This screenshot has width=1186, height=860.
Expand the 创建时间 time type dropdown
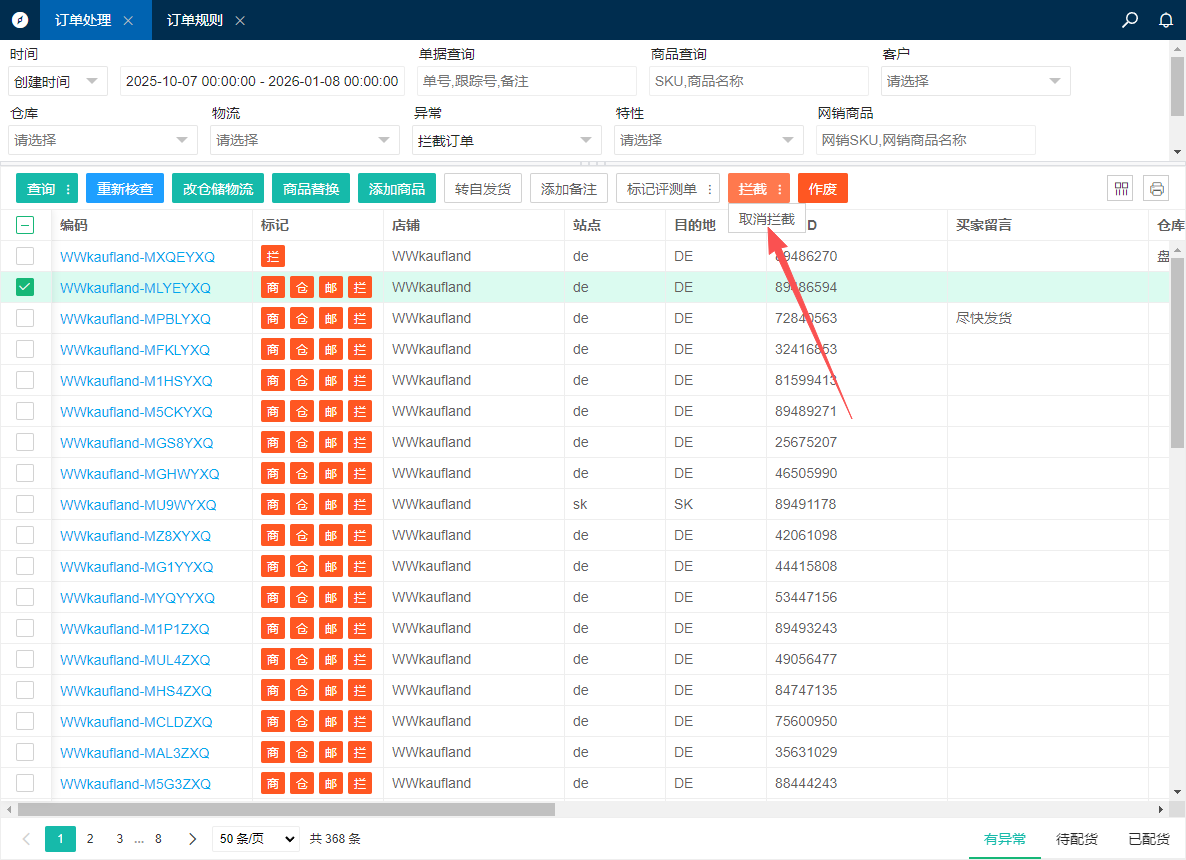click(58, 82)
